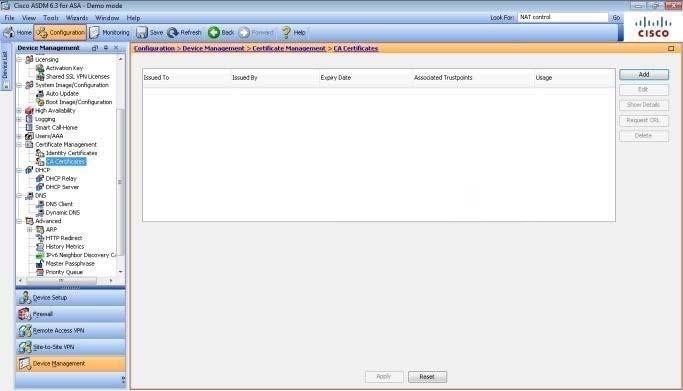Collapse System Image/Configuration node
Viewport: 683px width, 391px height.
[x=19, y=85]
